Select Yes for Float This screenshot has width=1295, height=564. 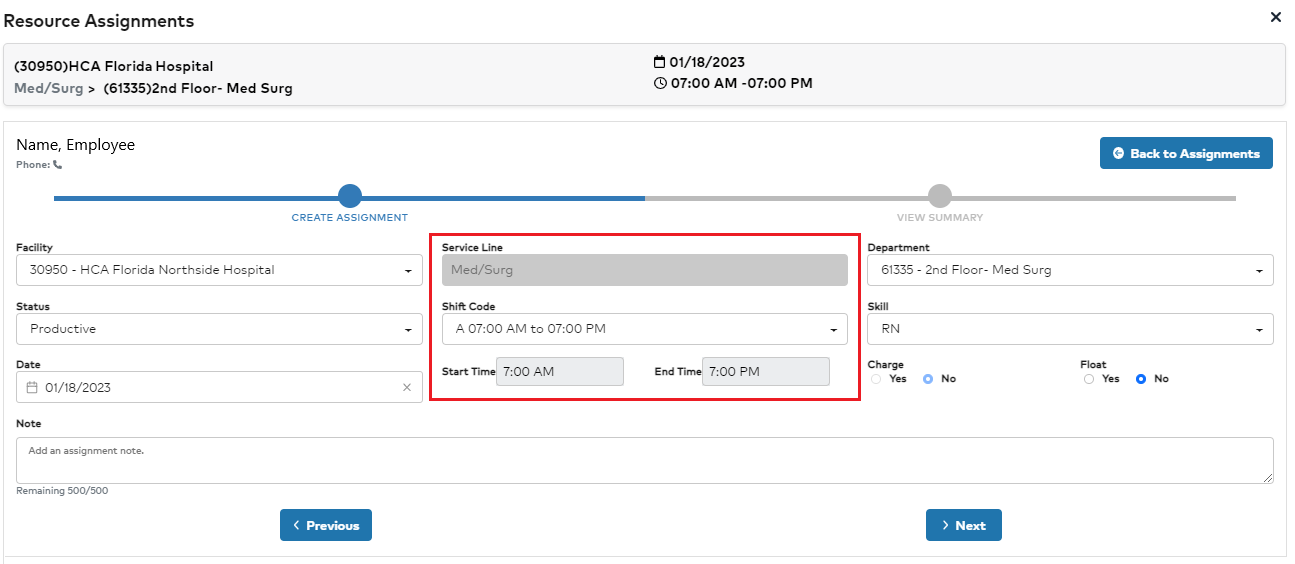click(x=1089, y=379)
